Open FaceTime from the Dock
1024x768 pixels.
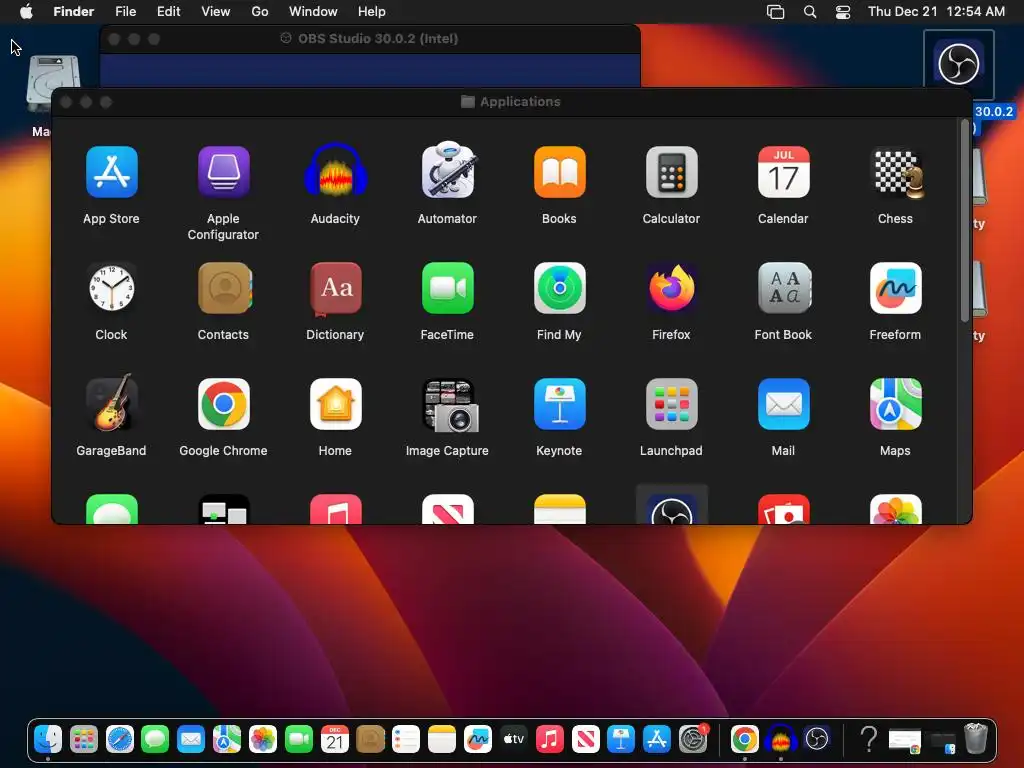[x=298, y=739]
